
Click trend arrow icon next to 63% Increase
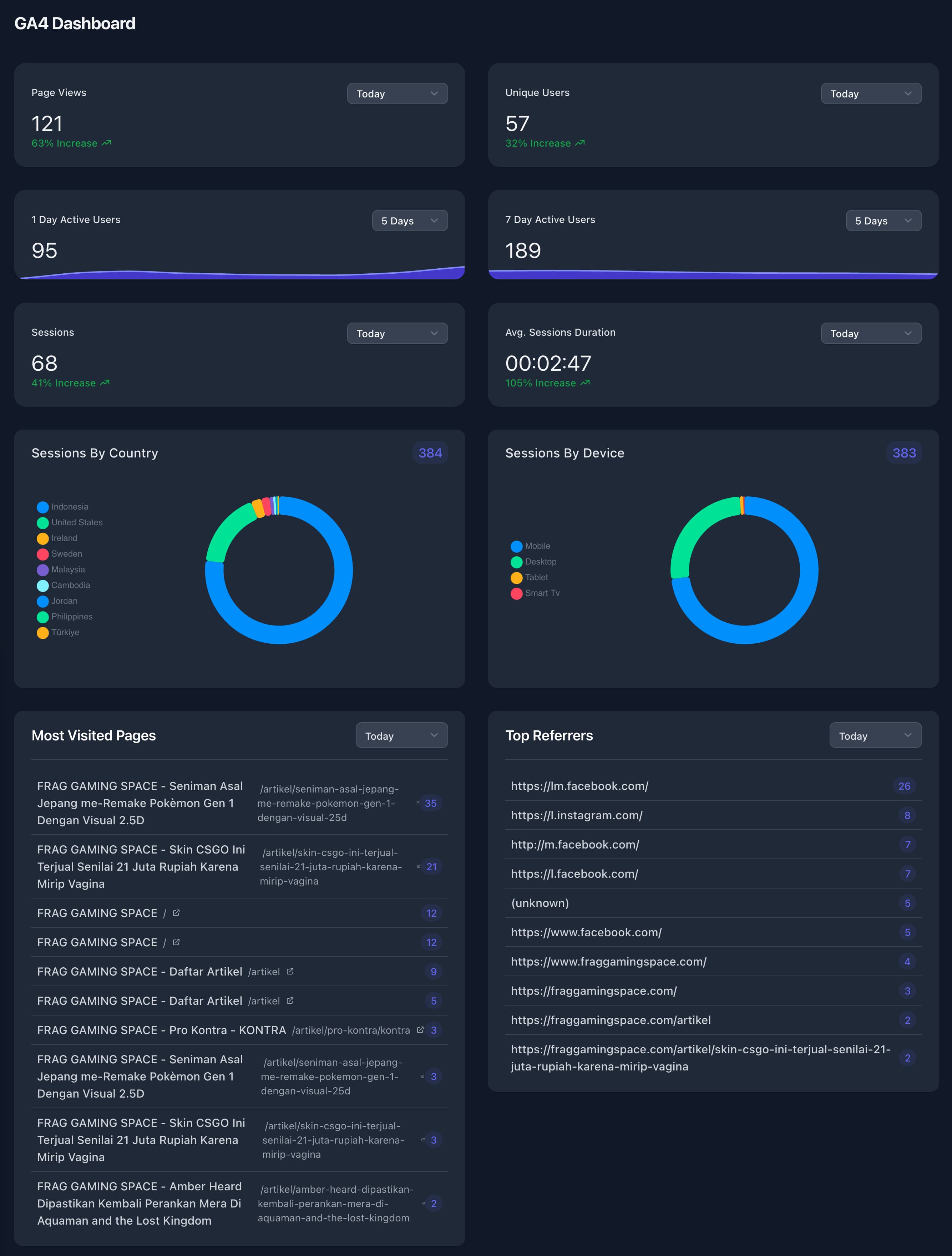pos(106,143)
